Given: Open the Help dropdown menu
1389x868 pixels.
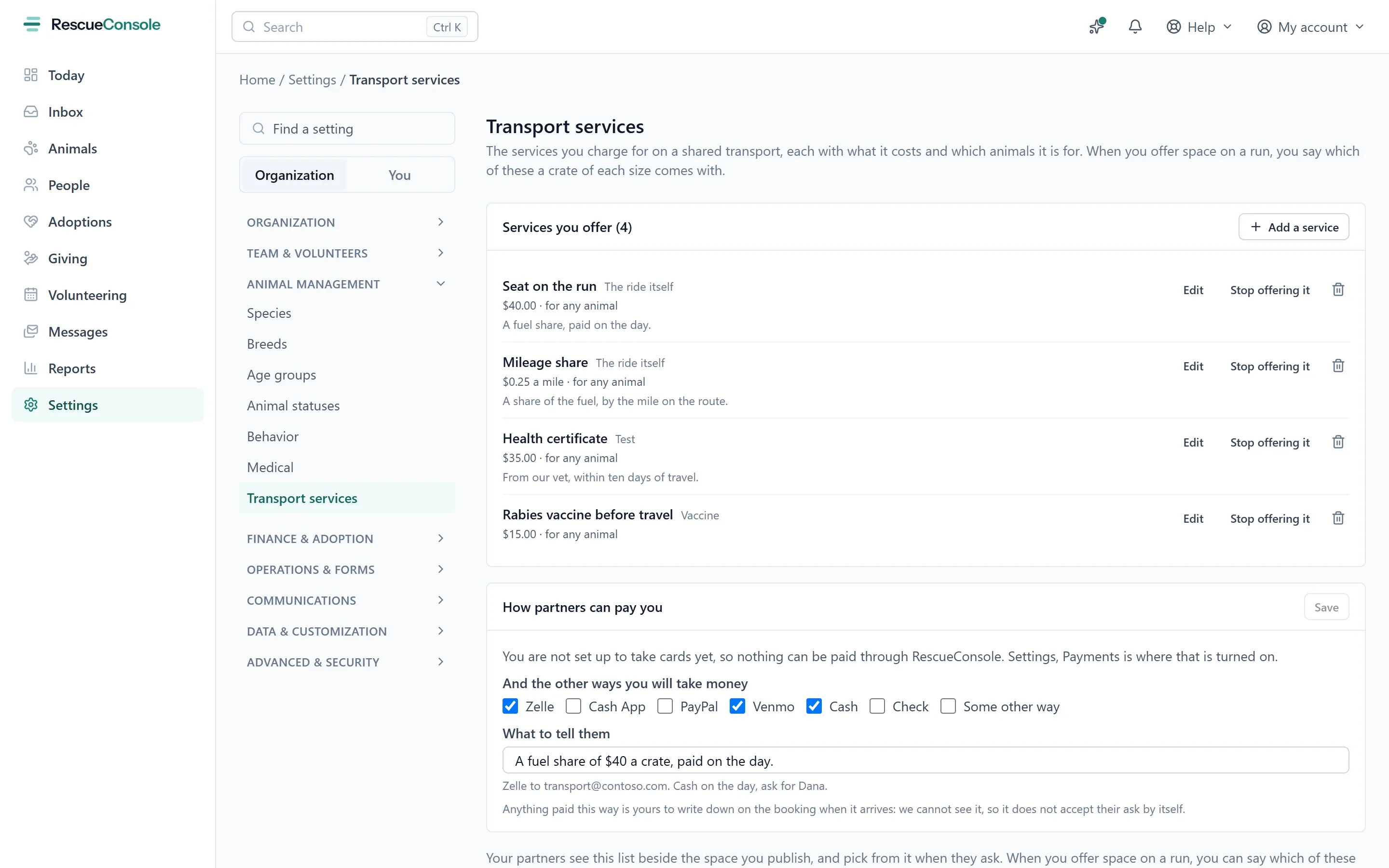Looking at the screenshot, I should pyautogui.click(x=1199, y=27).
